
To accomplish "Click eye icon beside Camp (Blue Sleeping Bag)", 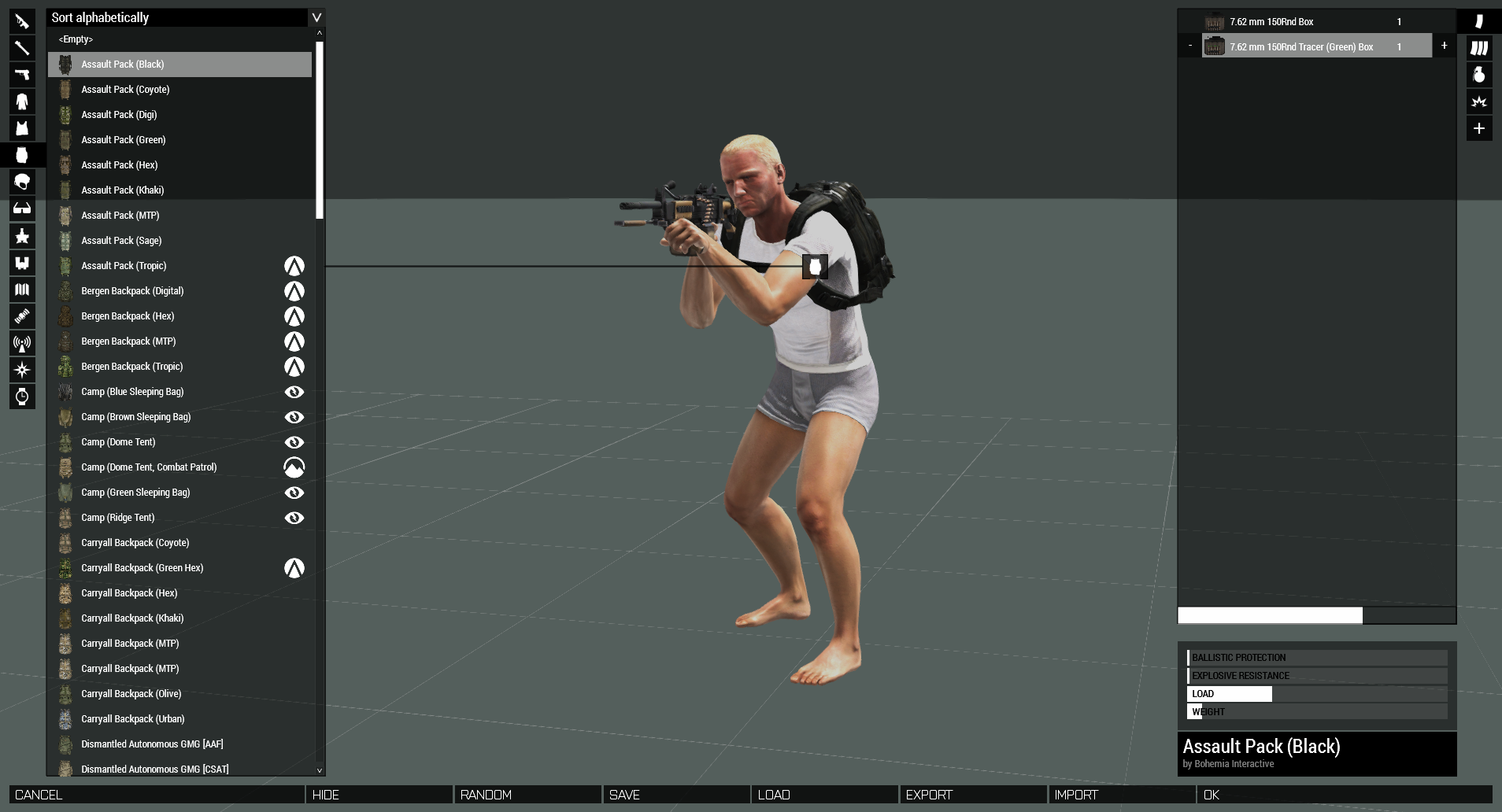I will tap(294, 392).
